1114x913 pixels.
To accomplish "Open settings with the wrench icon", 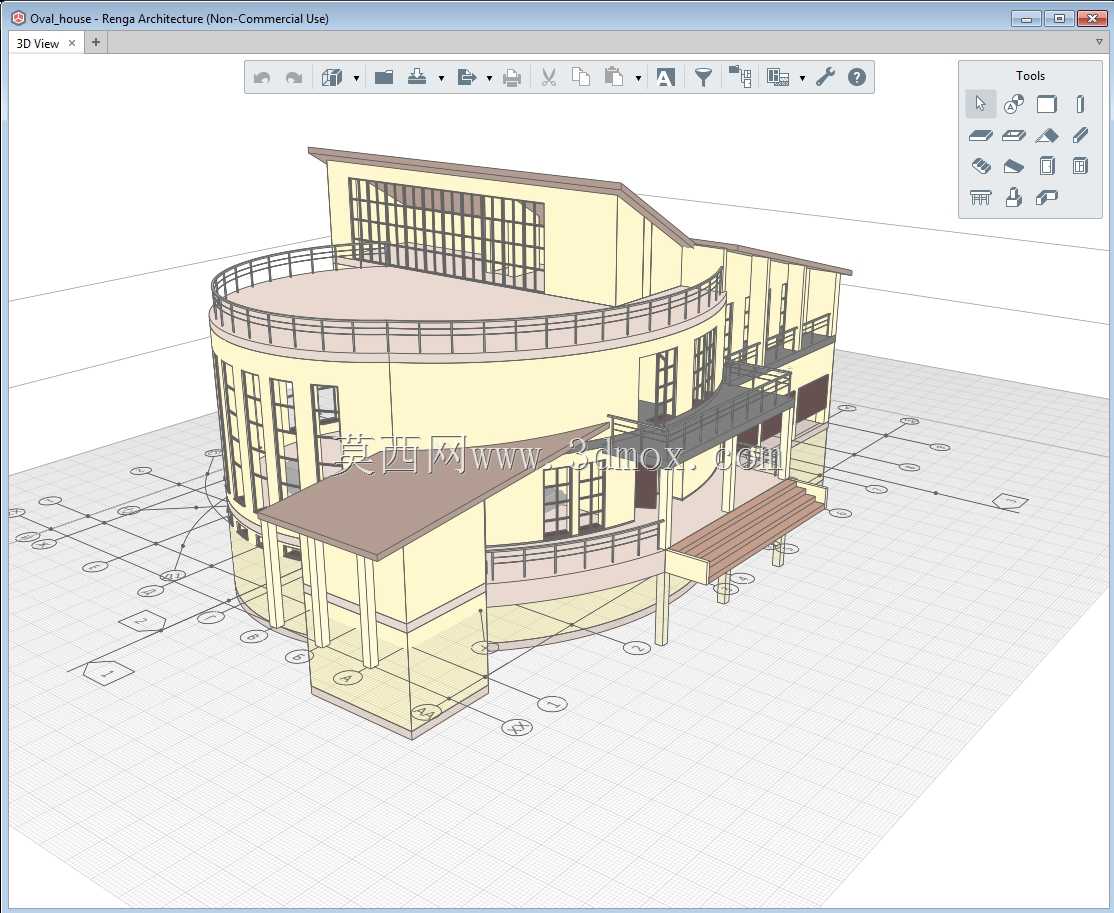I will pyautogui.click(x=825, y=77).
